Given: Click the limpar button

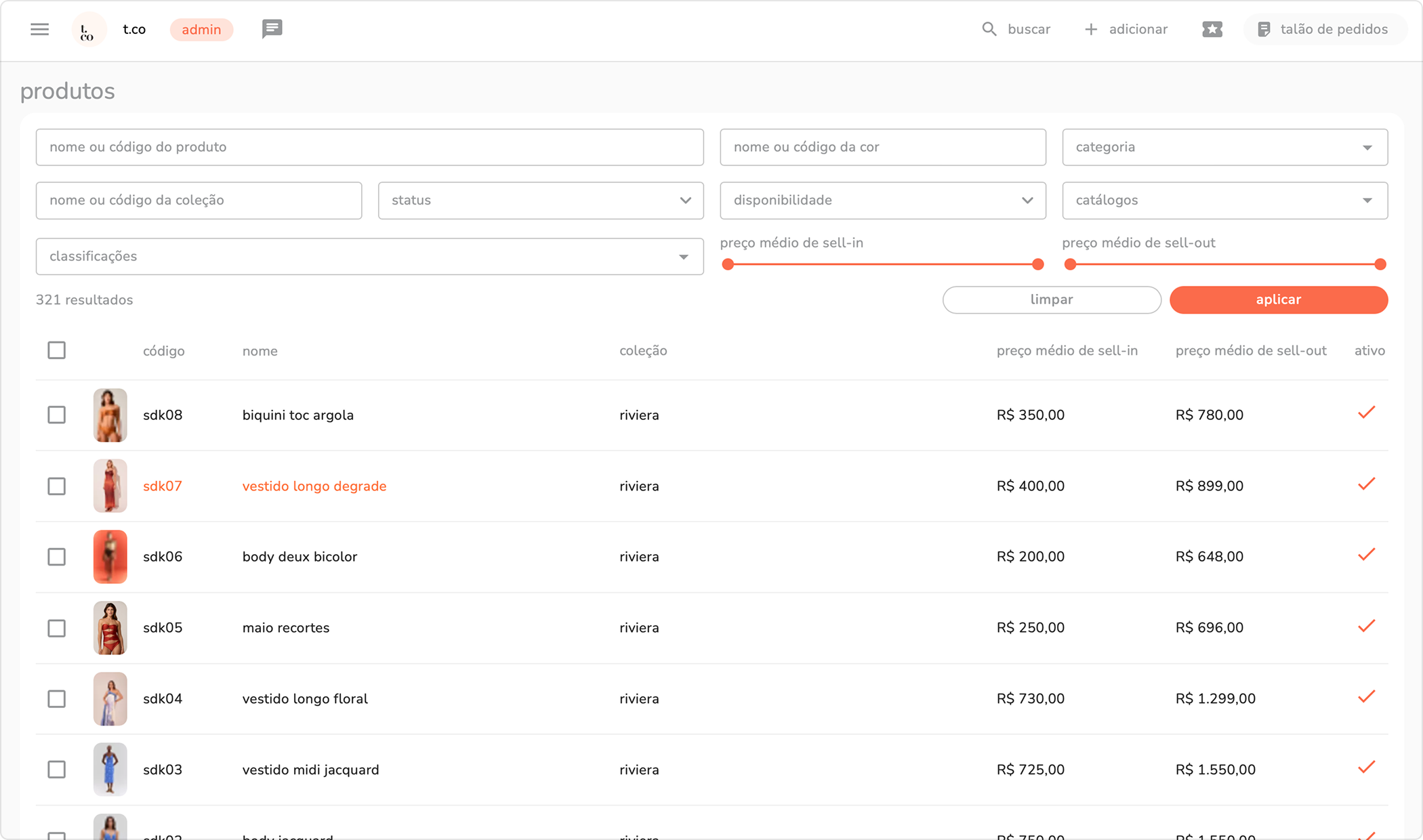Looking at the screenshot, I should tap(1051, 299).
